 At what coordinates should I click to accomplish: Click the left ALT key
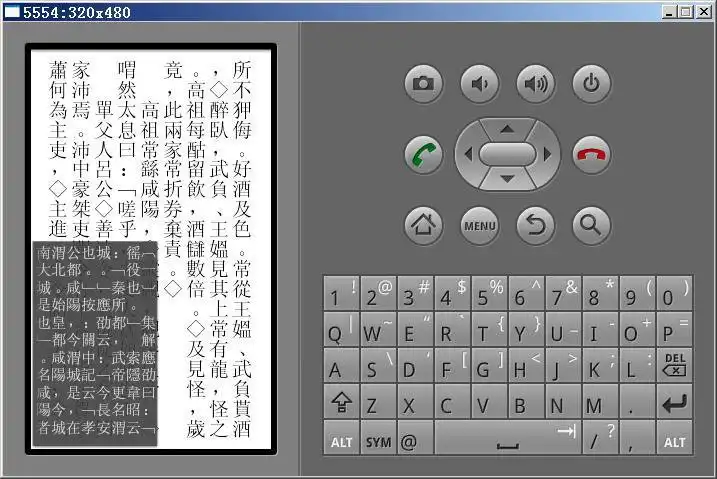point(342,438)
